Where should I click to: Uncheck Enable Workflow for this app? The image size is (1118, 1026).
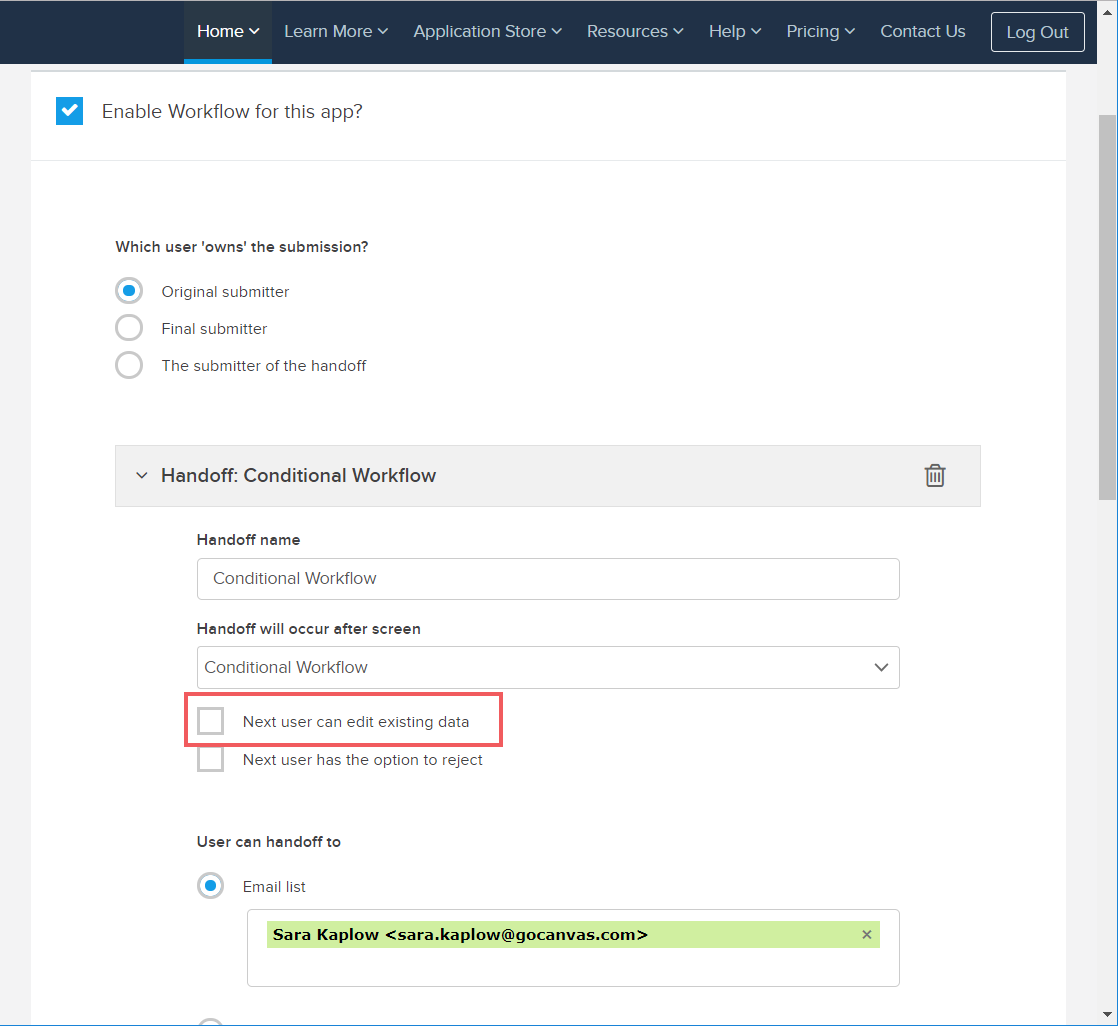[69, 111]
